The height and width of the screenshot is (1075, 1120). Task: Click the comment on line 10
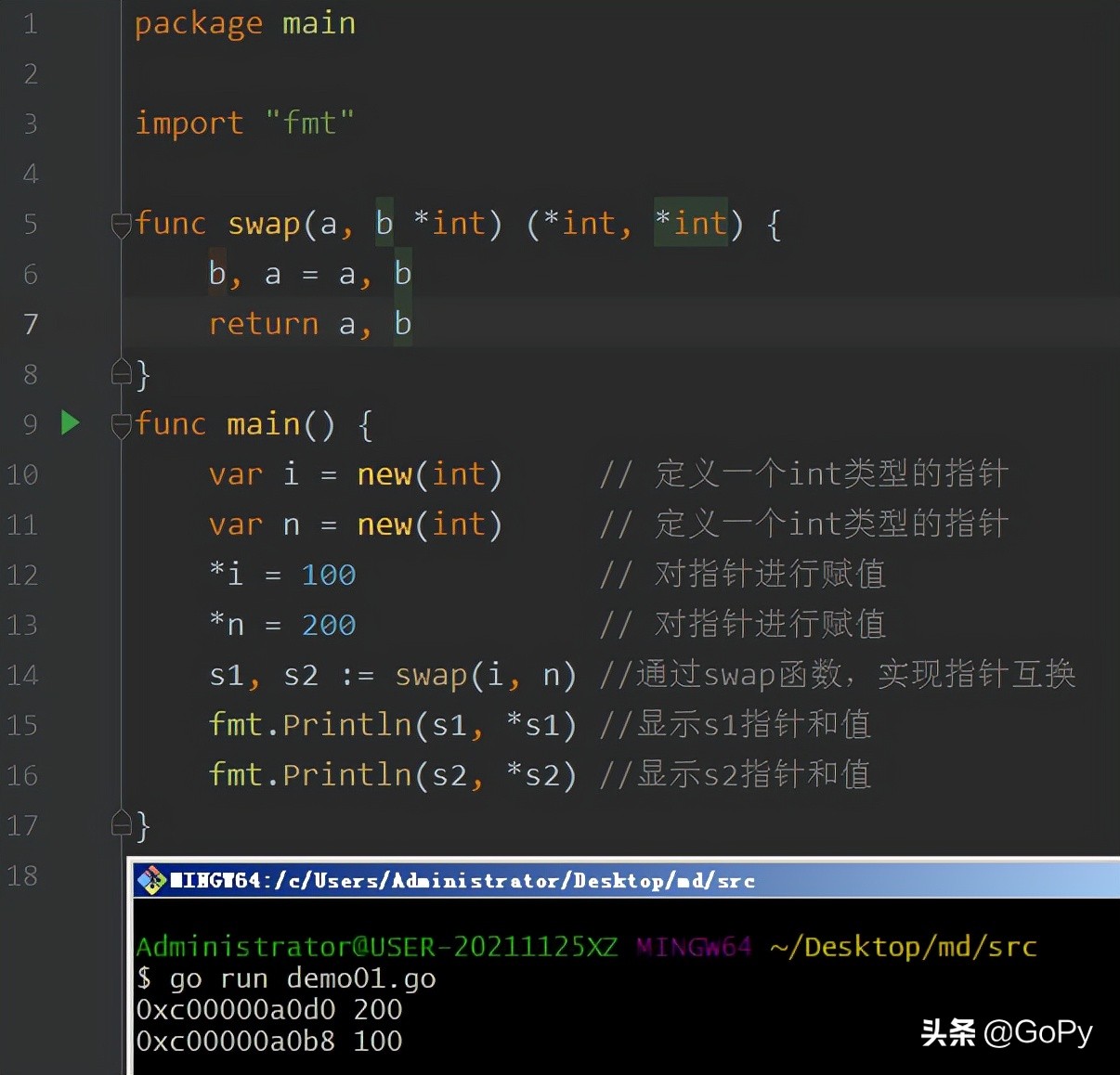tap(804, 474)
